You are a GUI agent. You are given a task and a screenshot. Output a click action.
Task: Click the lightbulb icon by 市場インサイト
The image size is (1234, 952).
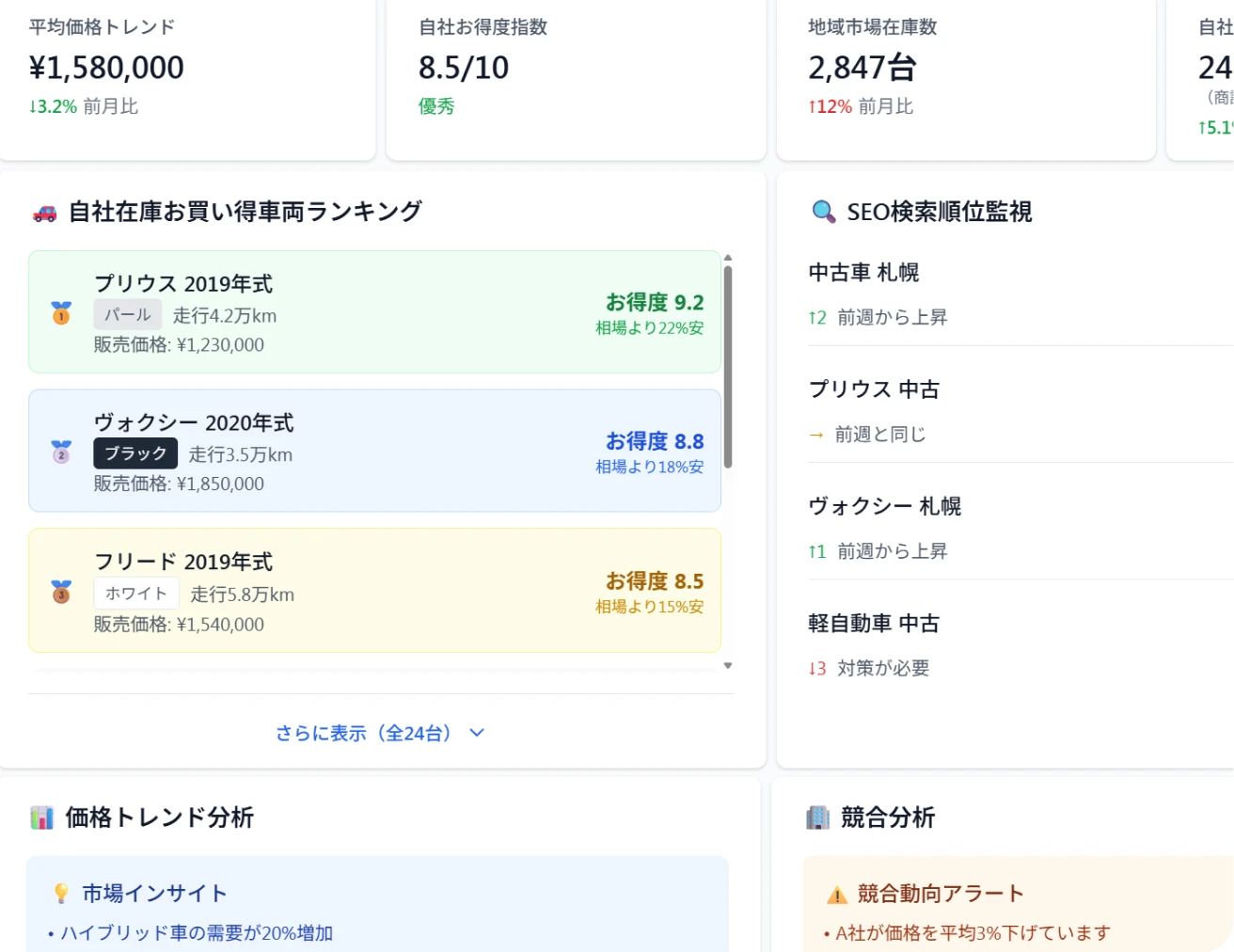pos(61,894)
